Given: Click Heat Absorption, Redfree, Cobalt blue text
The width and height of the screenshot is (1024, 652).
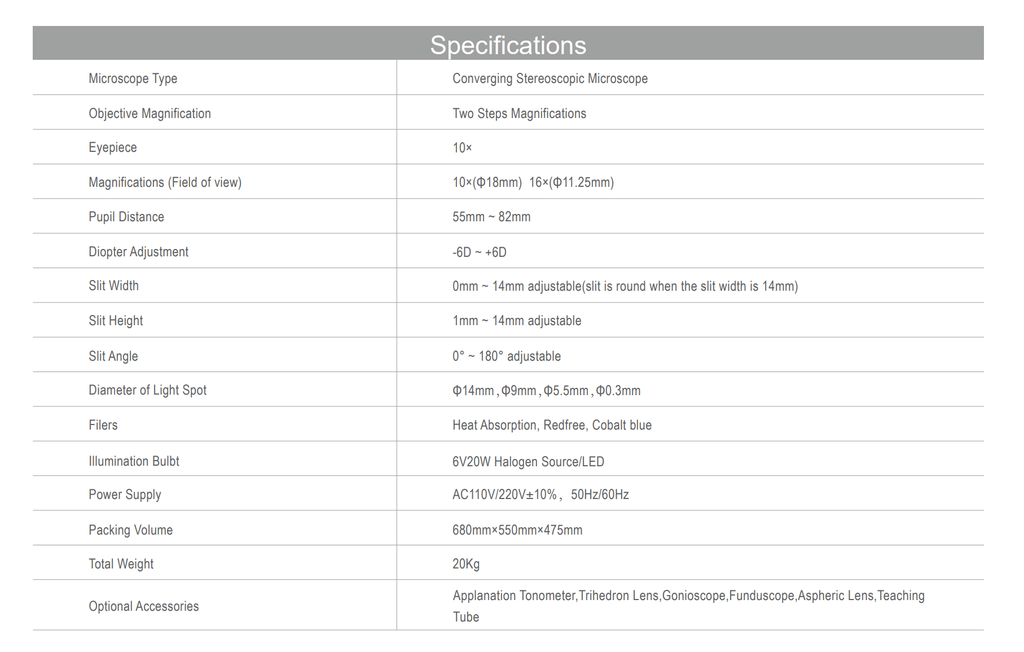Looking at the screenshot, I should pos(552,425).
